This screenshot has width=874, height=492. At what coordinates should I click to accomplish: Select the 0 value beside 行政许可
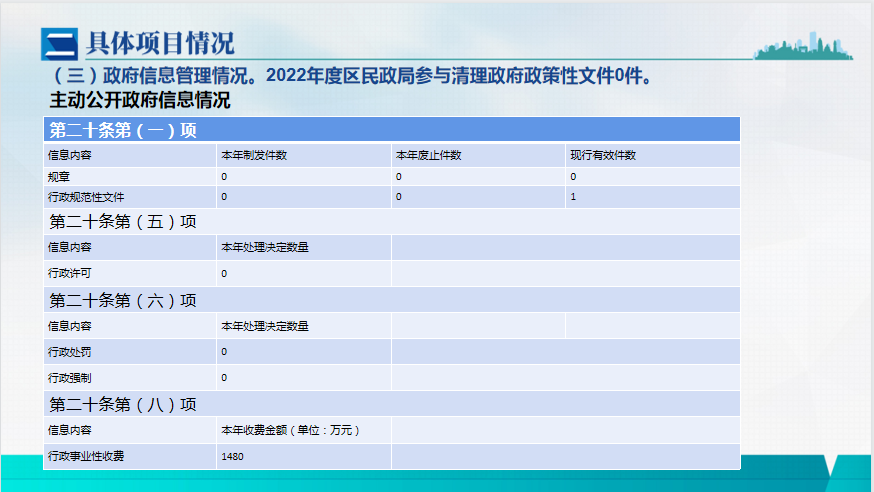(x=224, y=274)
